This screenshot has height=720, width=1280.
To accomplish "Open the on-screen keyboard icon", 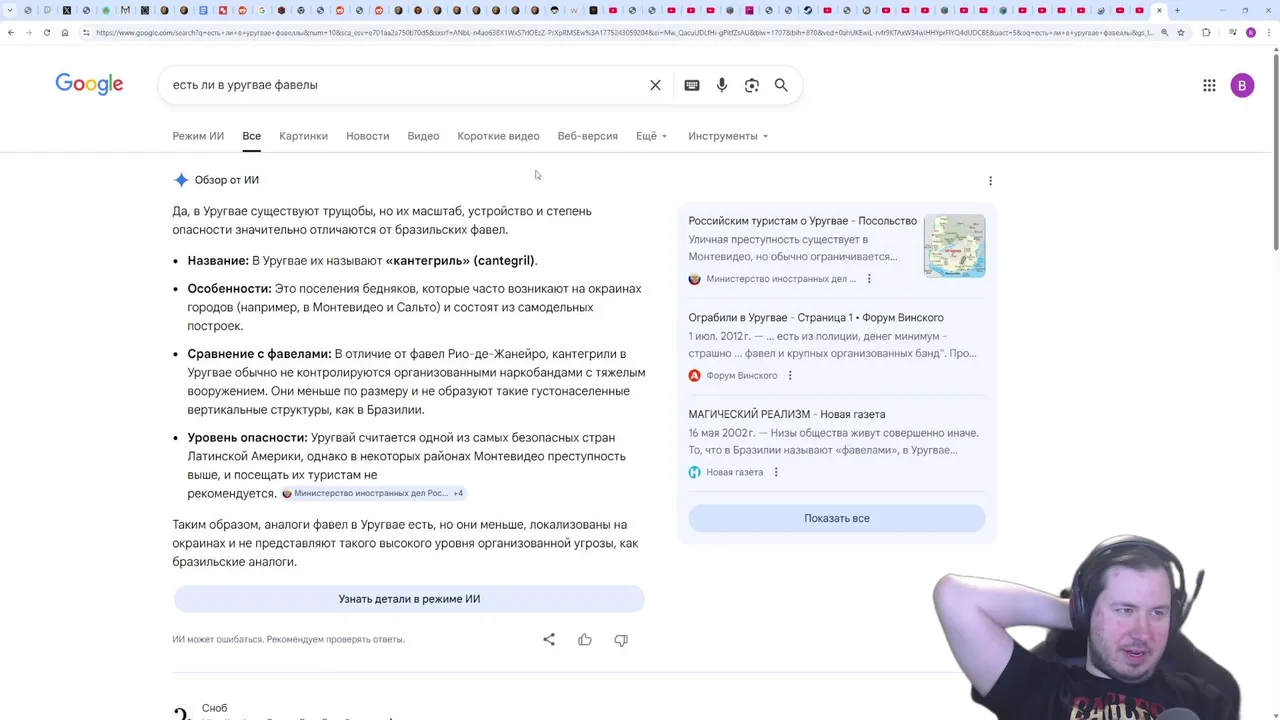I will tap(691, 85).
